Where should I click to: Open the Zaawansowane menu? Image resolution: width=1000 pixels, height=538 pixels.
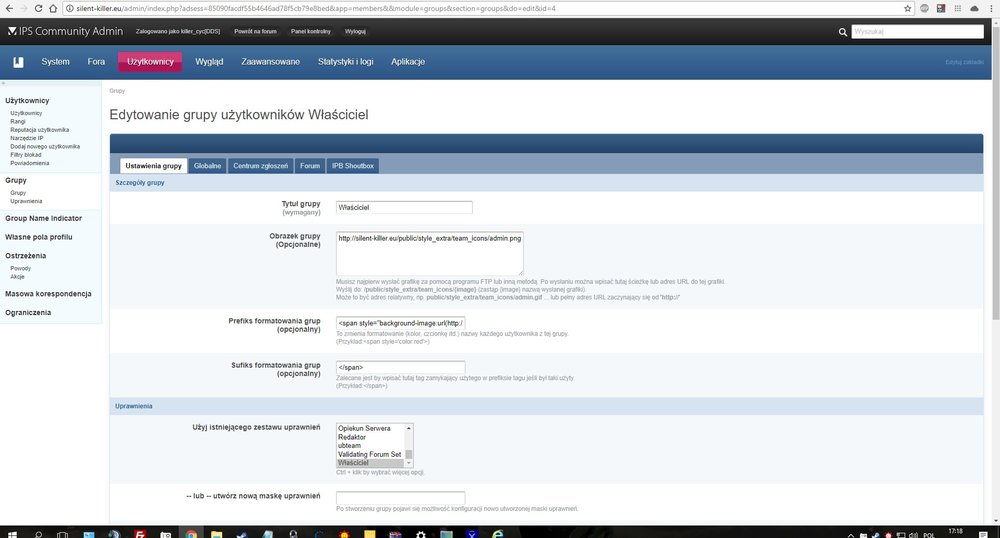pyautogui.click(x=270, y=62)
